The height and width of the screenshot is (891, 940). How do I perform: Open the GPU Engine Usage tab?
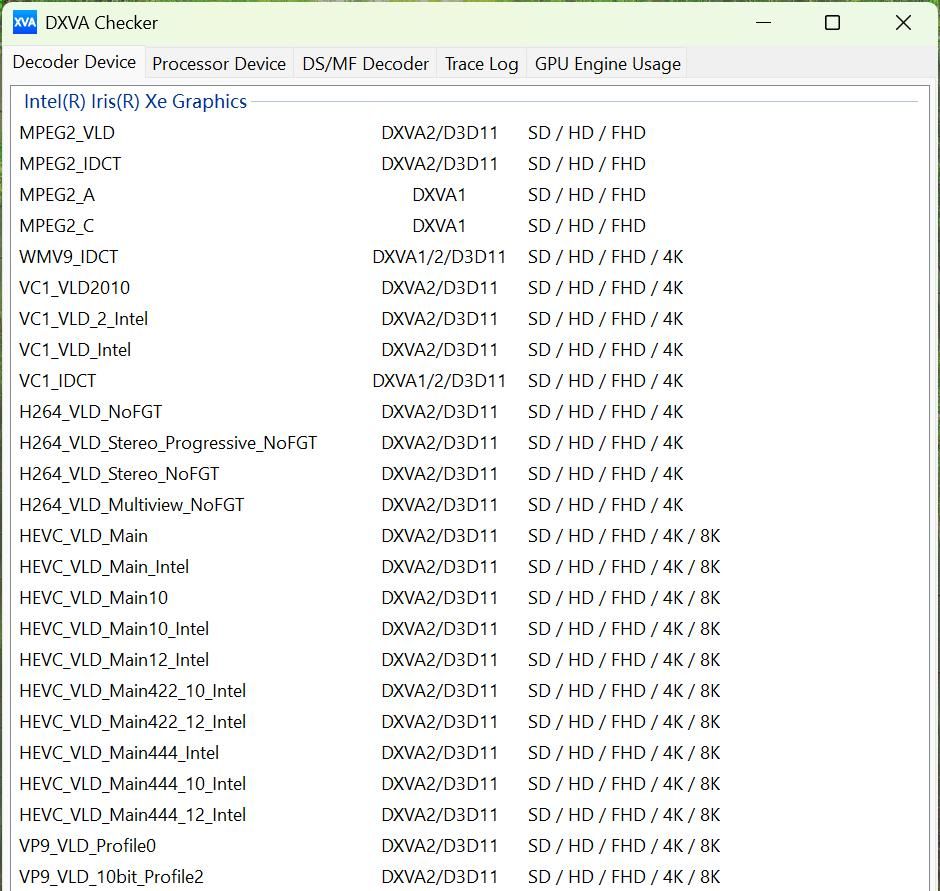pos(607,64)
